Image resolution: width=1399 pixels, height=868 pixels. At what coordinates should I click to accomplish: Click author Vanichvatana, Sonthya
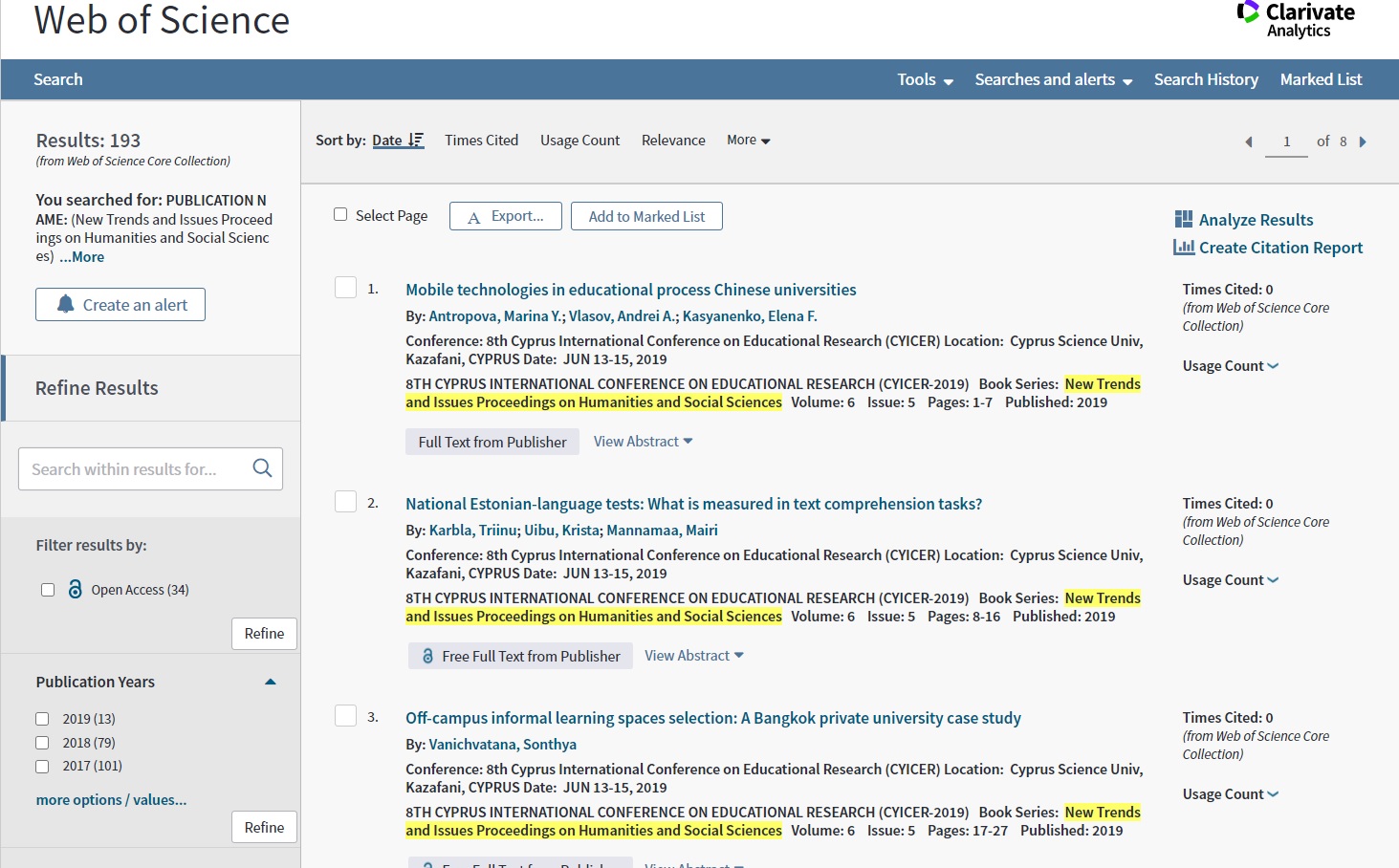pyautogui.click(x=502, y=744)
